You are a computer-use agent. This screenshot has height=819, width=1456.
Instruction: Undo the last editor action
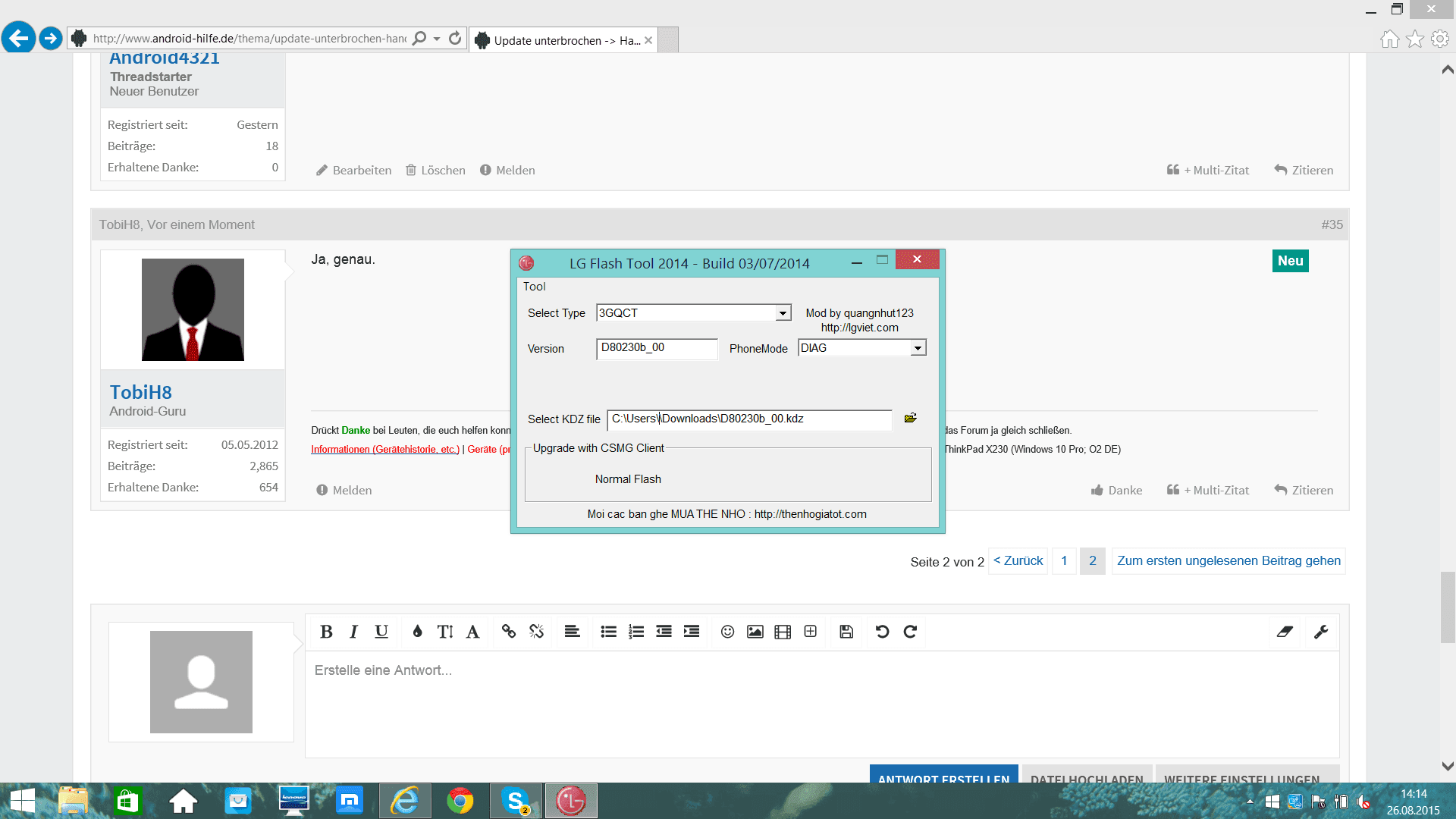[x=882, y=632]
